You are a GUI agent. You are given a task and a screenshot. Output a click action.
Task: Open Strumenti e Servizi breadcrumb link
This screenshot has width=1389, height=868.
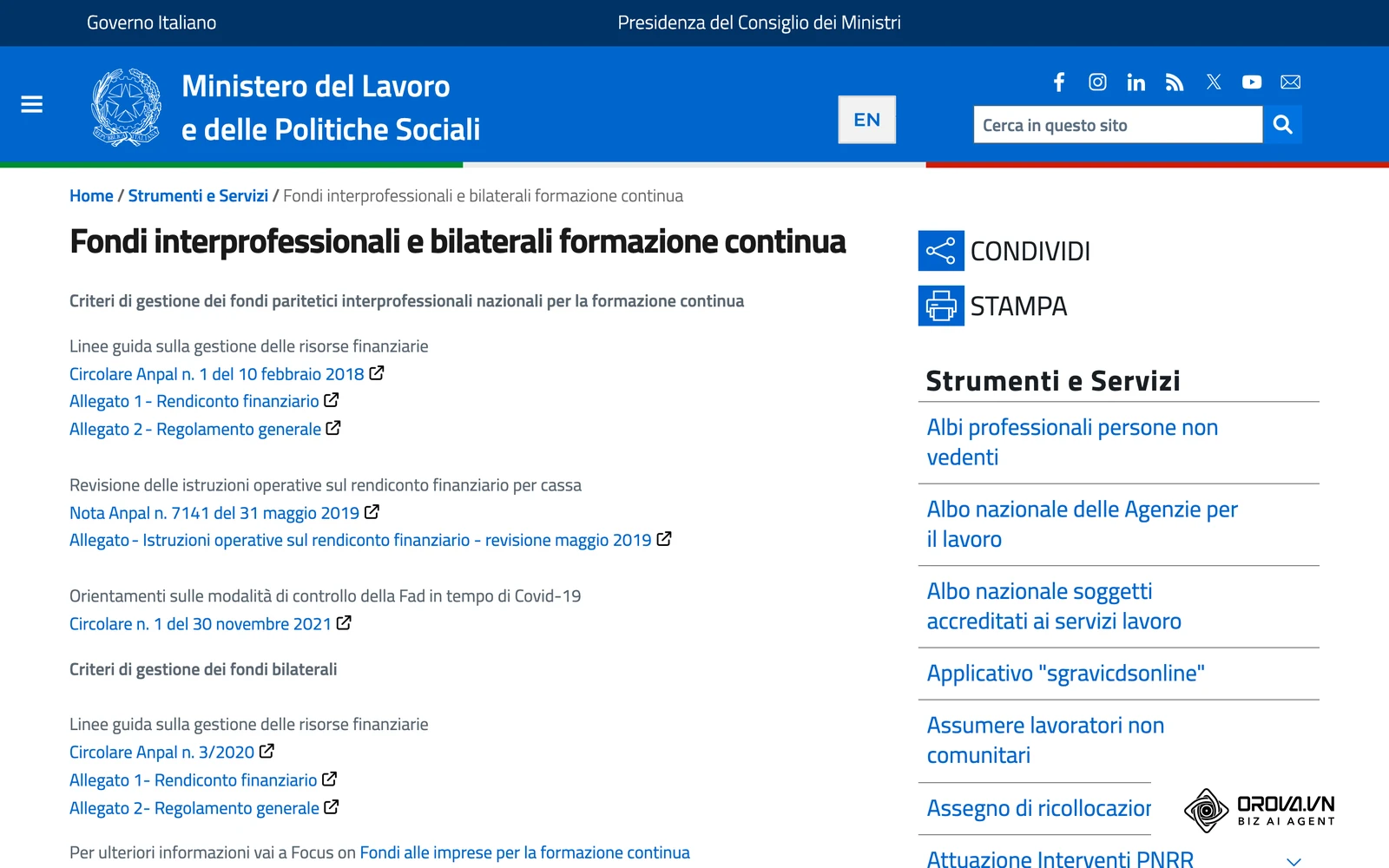(198, 196)
